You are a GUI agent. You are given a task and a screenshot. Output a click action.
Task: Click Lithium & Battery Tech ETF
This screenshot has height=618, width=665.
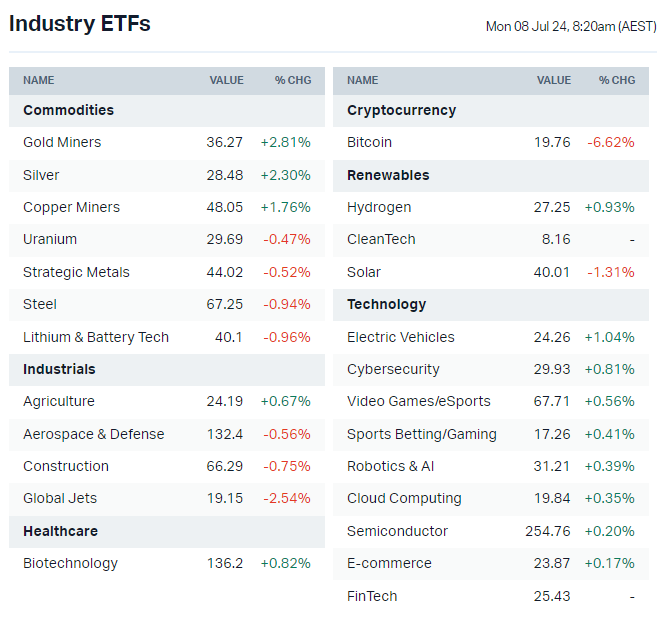point(96,337)
